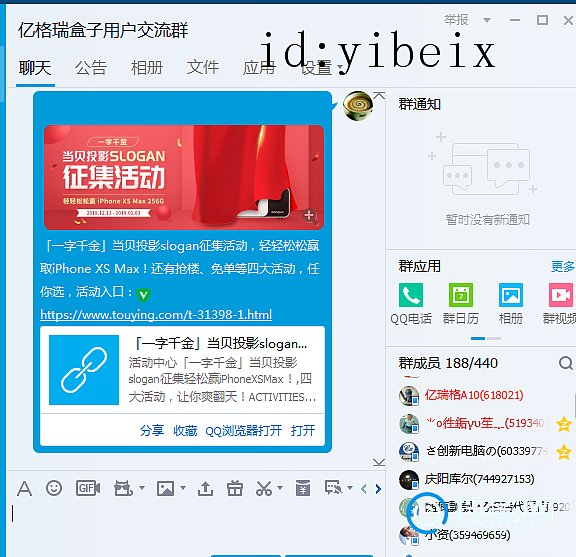Click 收藏 on link card

185,430
